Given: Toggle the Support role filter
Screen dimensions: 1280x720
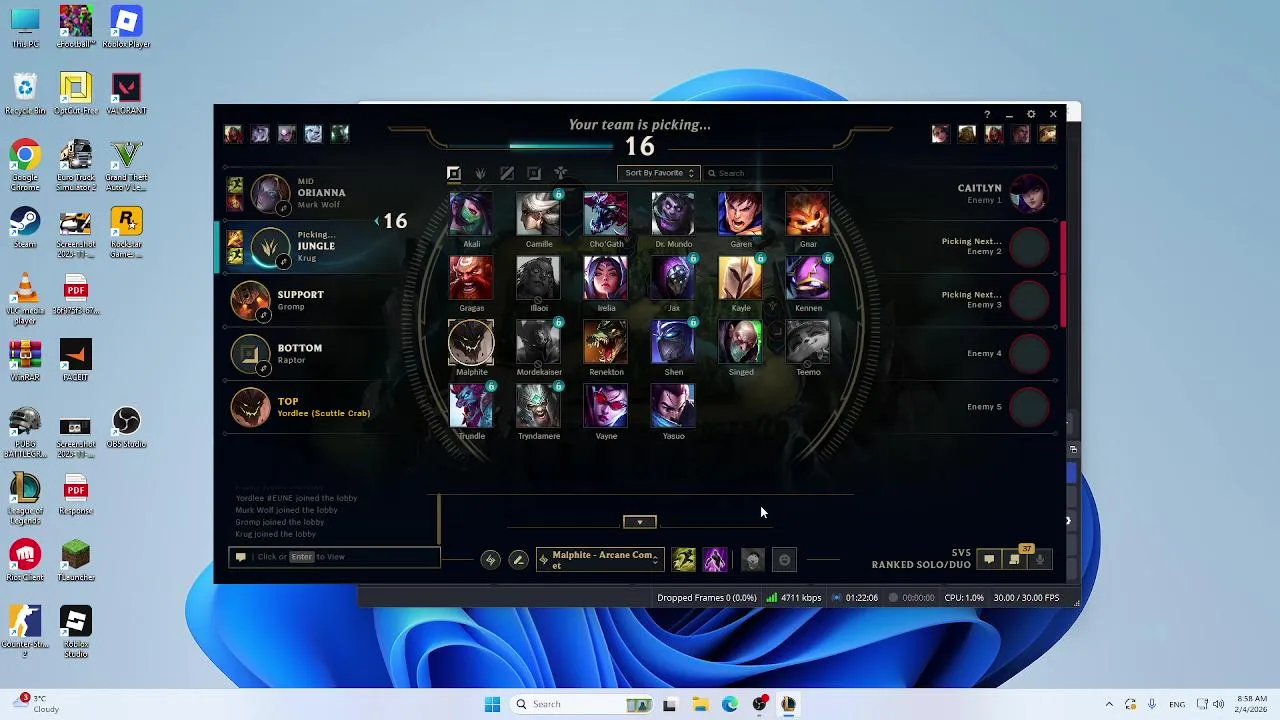Looking at the screenshot, I should [561, 173].
